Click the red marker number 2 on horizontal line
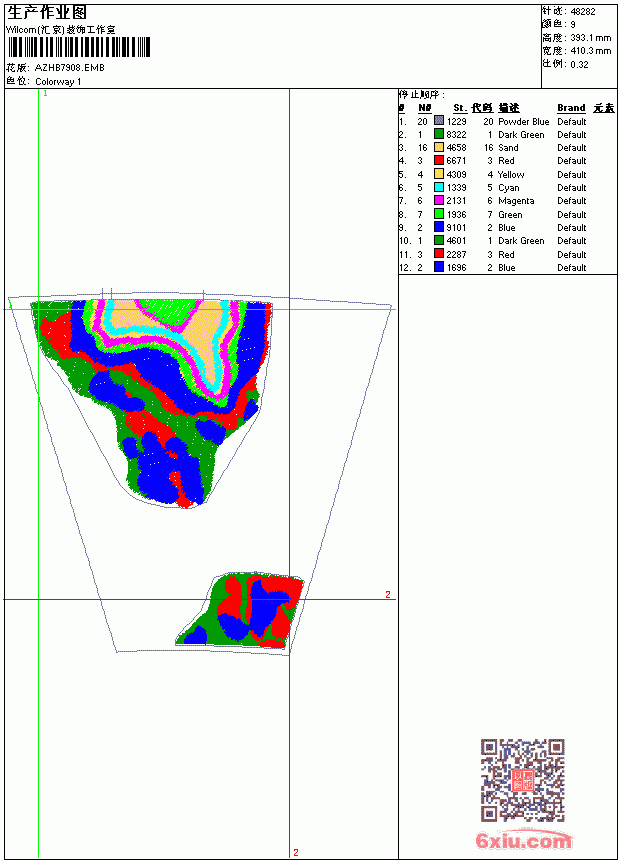The height and width of the screenshot is (860, 620). 388,595
